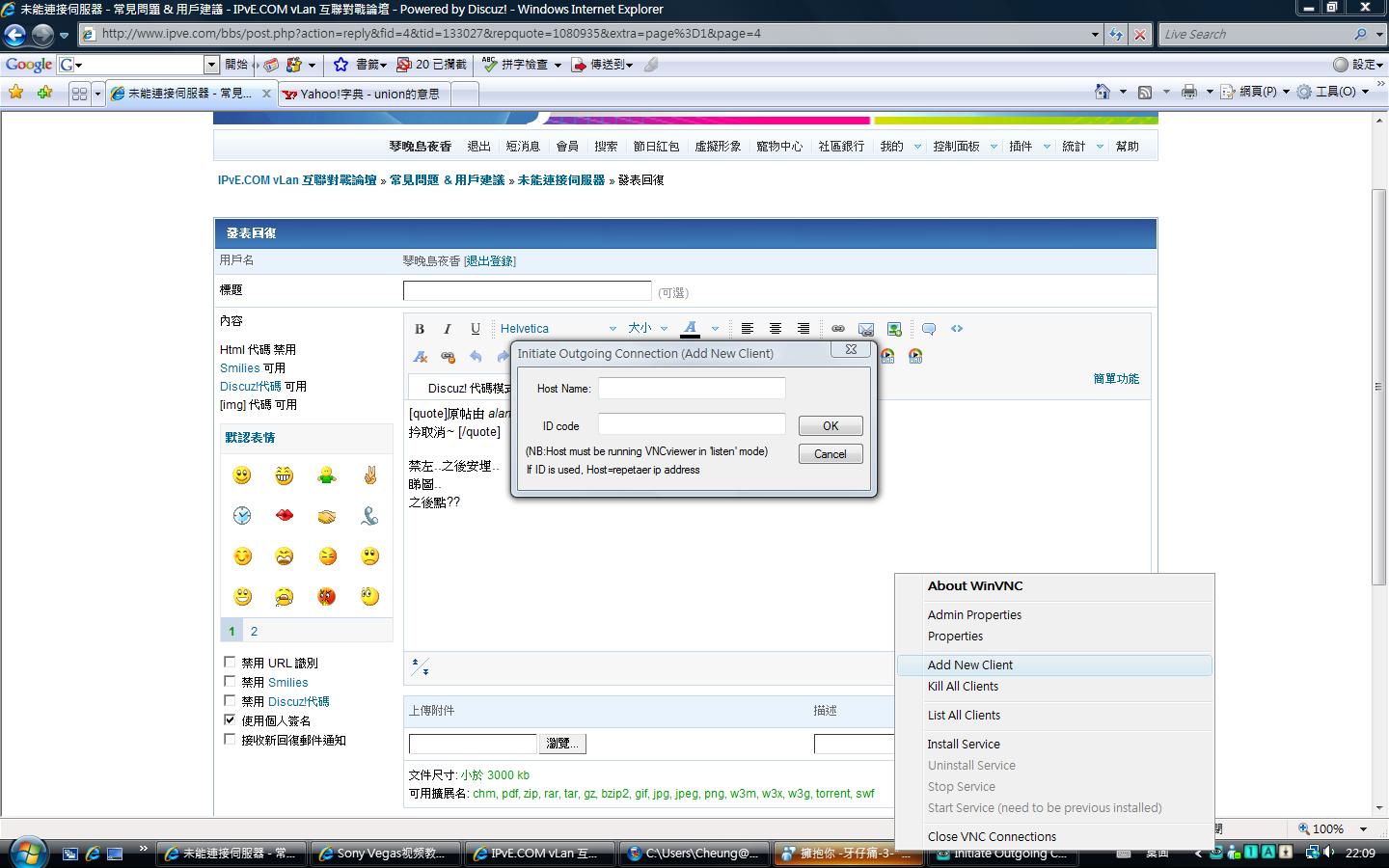
Task: Select Close VNC Connections in menu
Action: click(x=1054, y=836)
